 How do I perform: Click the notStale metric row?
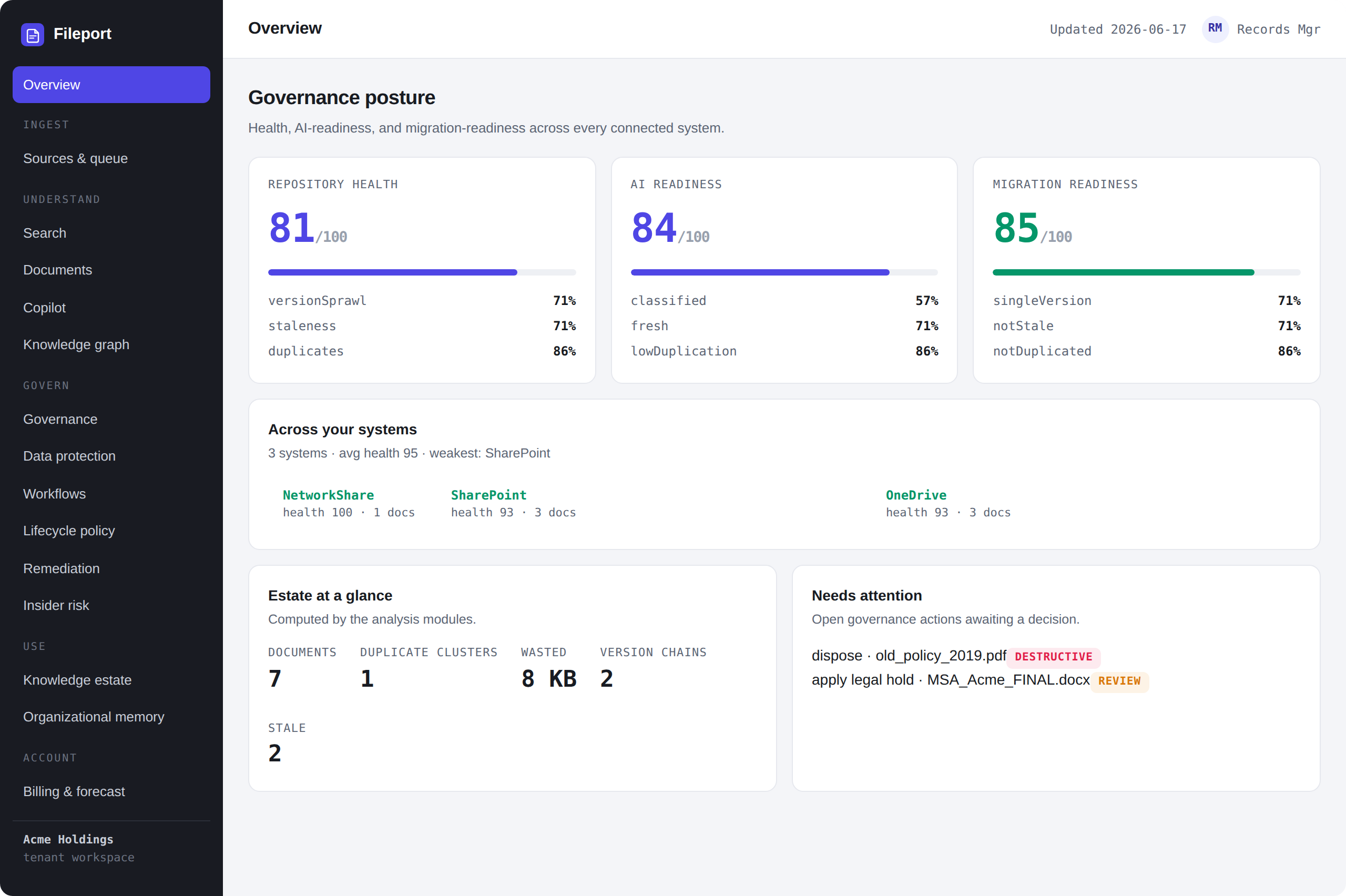[x=1146, y=325]
